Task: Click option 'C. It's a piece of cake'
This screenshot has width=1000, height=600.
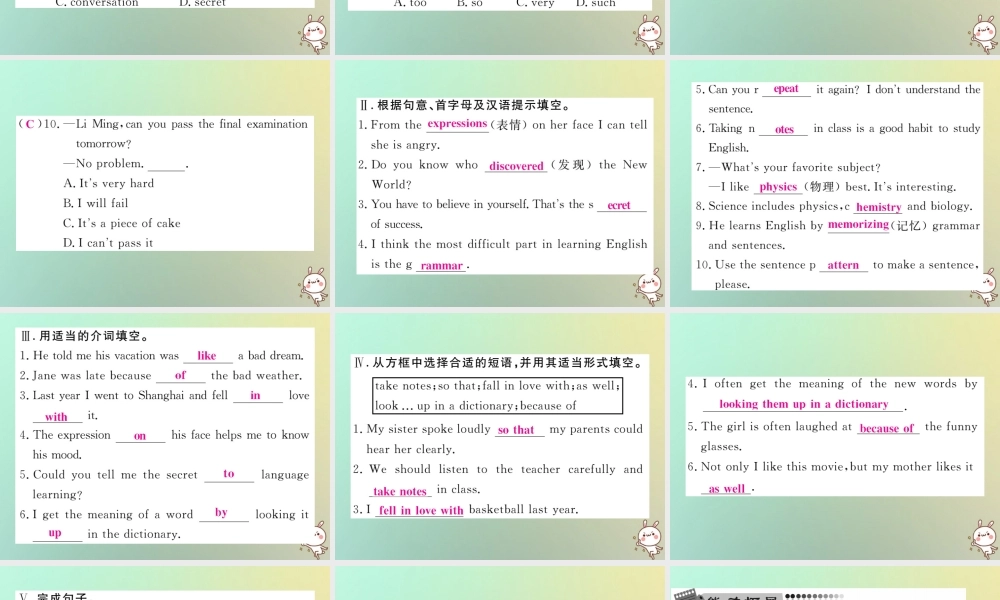Action: coord(122,223)
